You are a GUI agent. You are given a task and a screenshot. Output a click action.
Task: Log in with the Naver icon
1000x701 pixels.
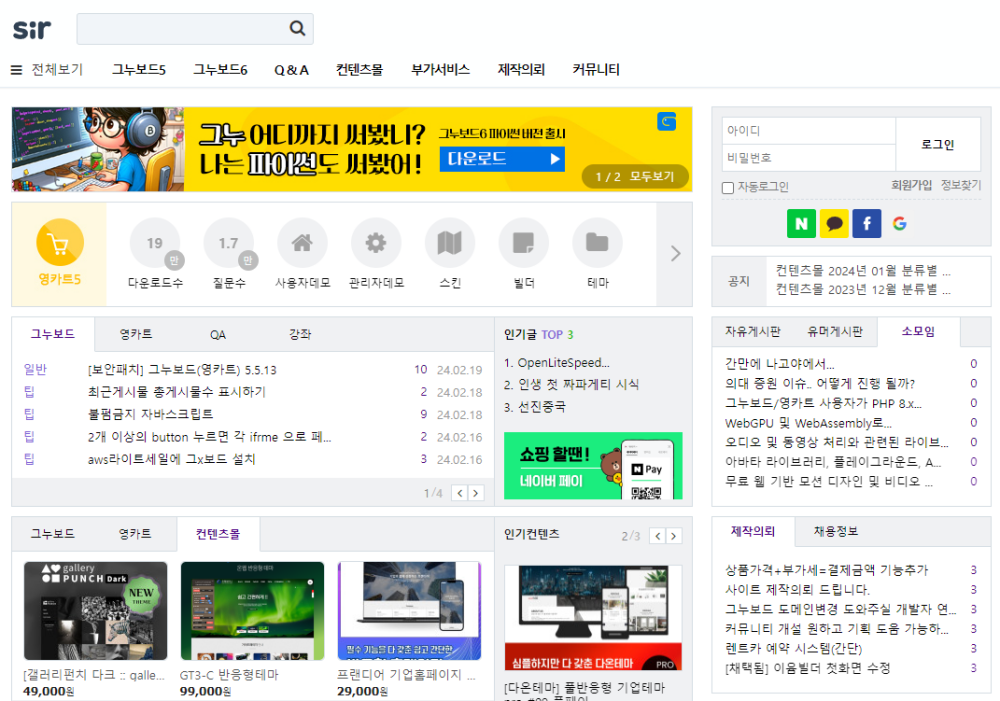(802, 223)
